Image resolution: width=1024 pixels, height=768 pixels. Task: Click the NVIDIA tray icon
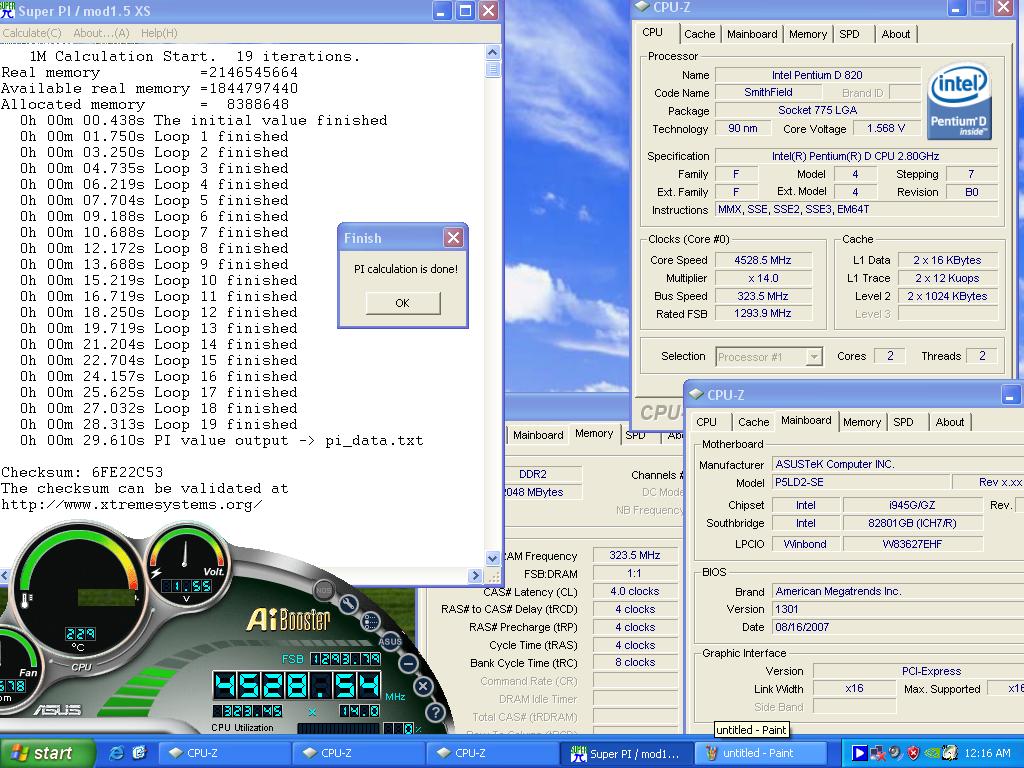[x=931, y=753]
